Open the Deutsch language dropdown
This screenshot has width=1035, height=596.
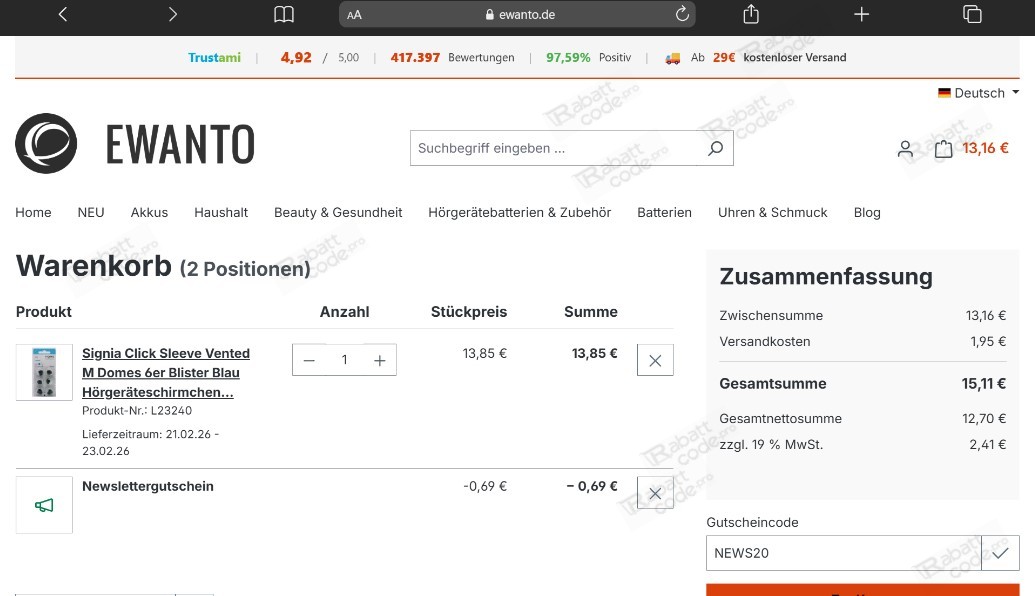[x=977, y=92]
